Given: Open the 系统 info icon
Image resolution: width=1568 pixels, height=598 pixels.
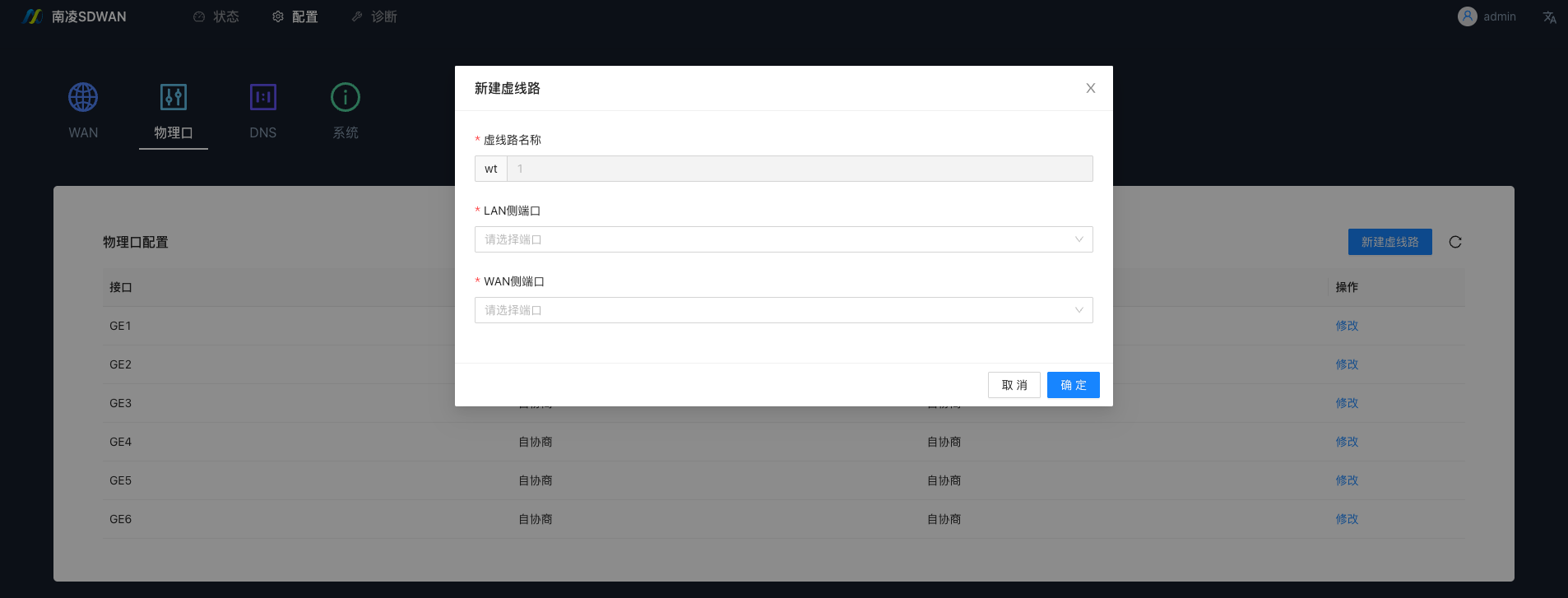Looking at the screenshot, I should [x=346, y=97].
